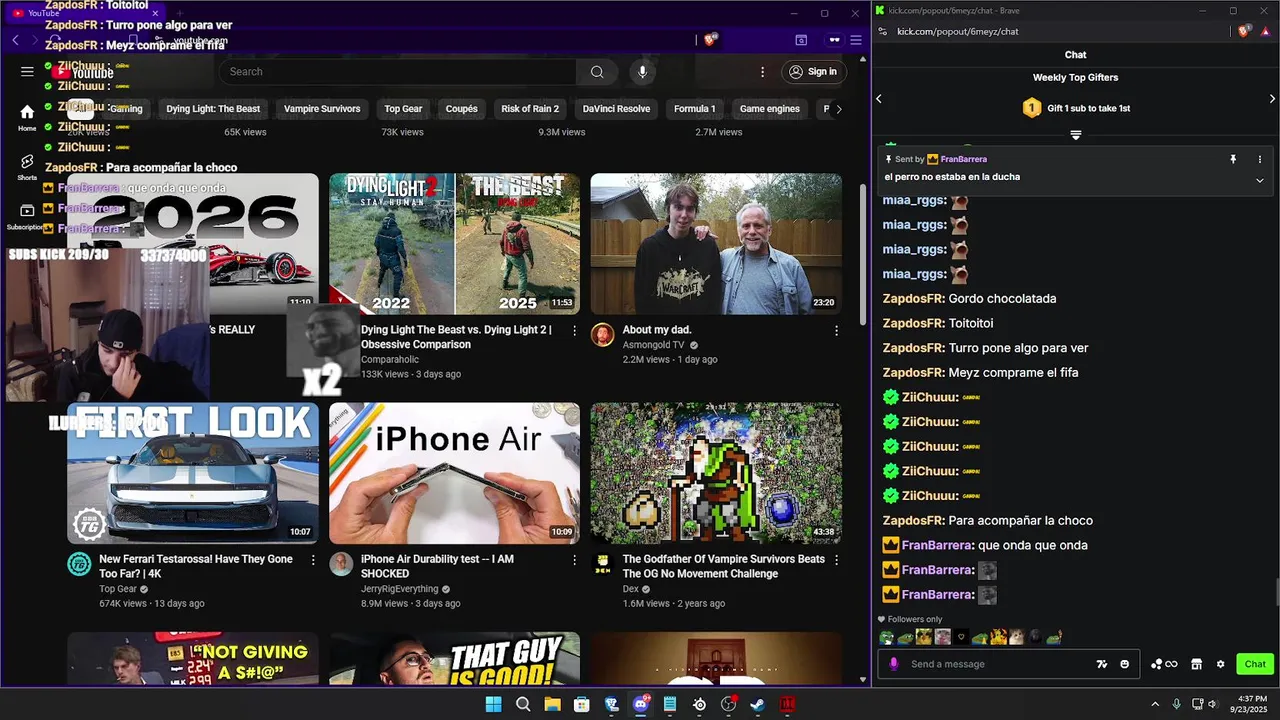Image resolution: width=1280 pixels, height=720 pixels.
Task: Select the Risk of Rain 2 chip
Action: tap(530, 109)
